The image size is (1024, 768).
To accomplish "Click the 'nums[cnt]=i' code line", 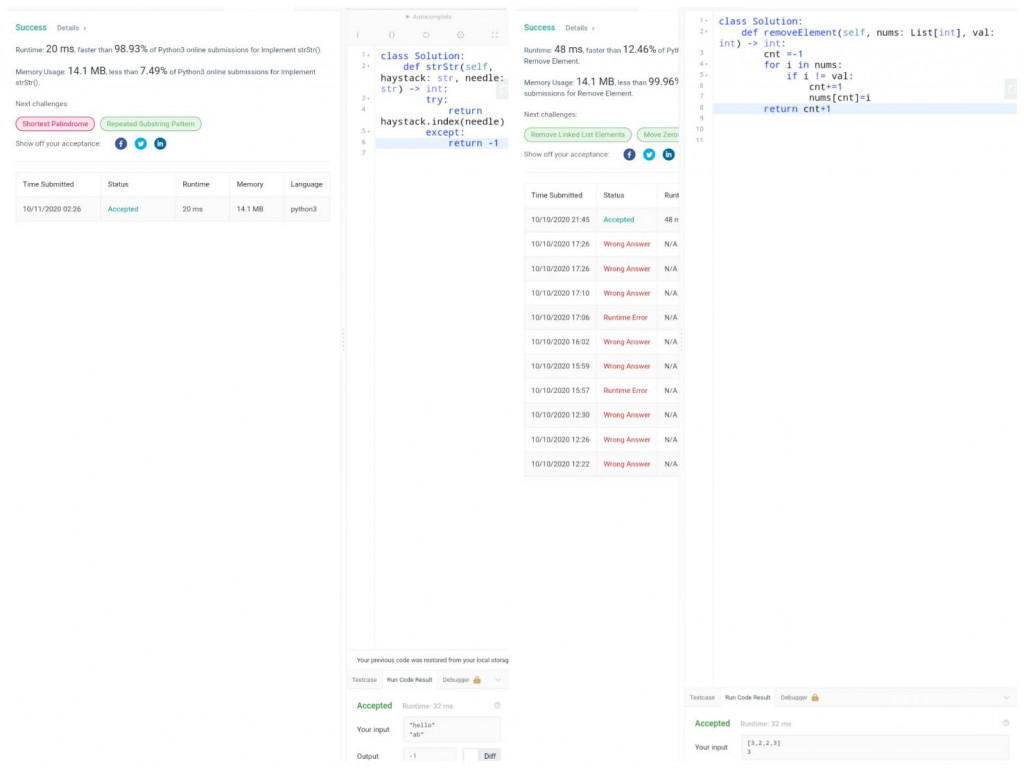I will point(840,98).
